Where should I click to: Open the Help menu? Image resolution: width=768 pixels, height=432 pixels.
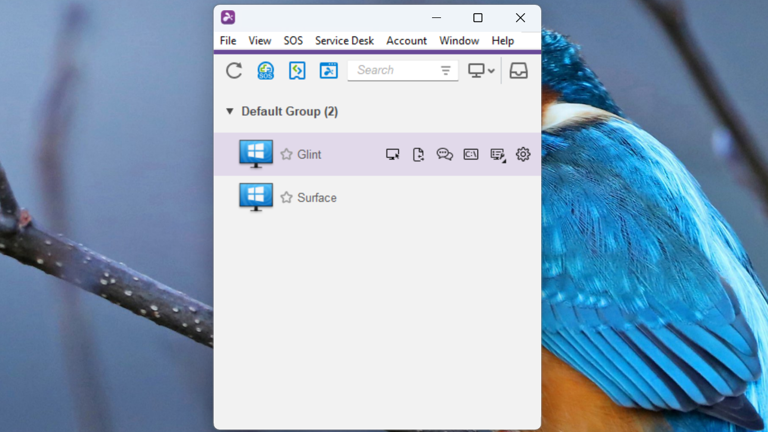[x=503, y=41]
